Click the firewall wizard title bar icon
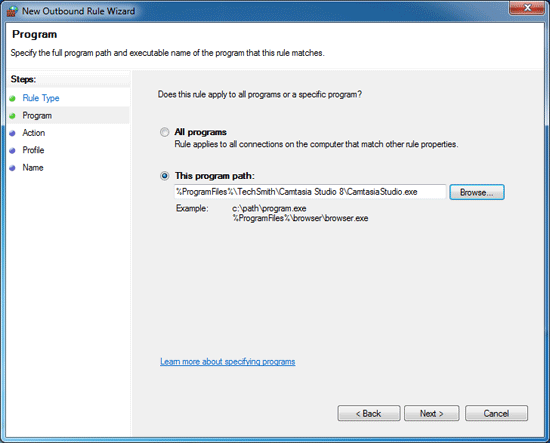This screenshot has height=443, width=550. pos(12,11)
